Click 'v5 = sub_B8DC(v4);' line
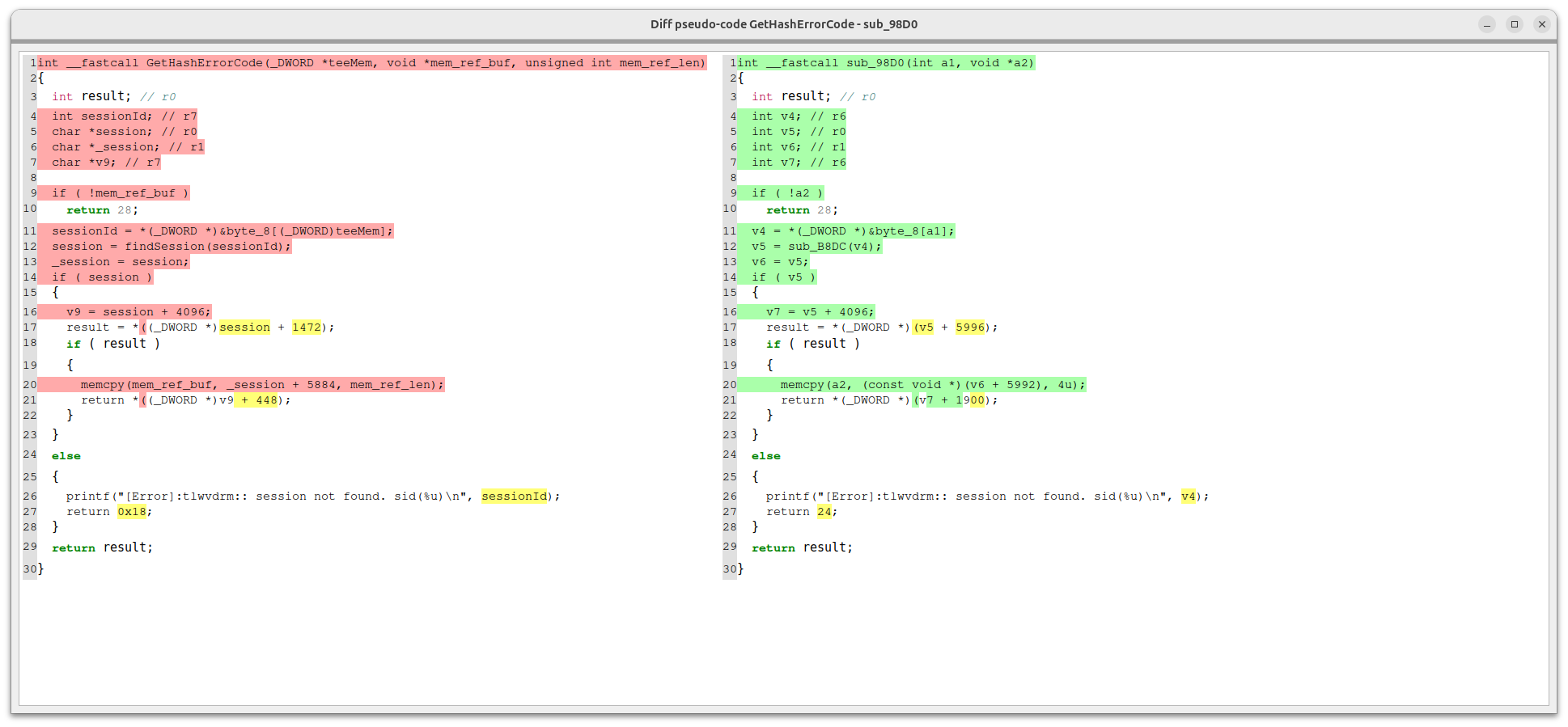The height and width of the screenshot is (727, 1568). [816, 247]
